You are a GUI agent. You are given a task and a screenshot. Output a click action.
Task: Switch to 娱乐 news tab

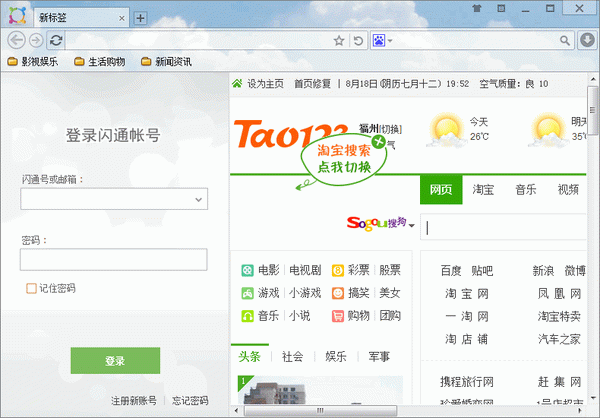[x=336, y=357]
